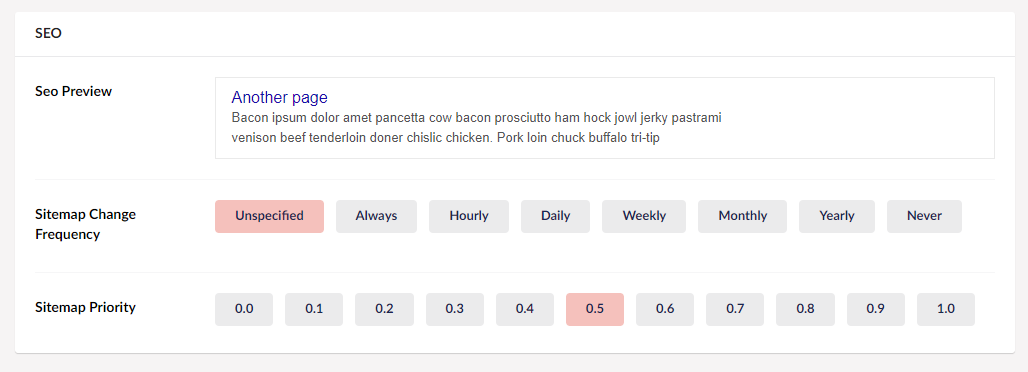
Task: Select Daily change frequency
Action: click(x=555, y=217)
